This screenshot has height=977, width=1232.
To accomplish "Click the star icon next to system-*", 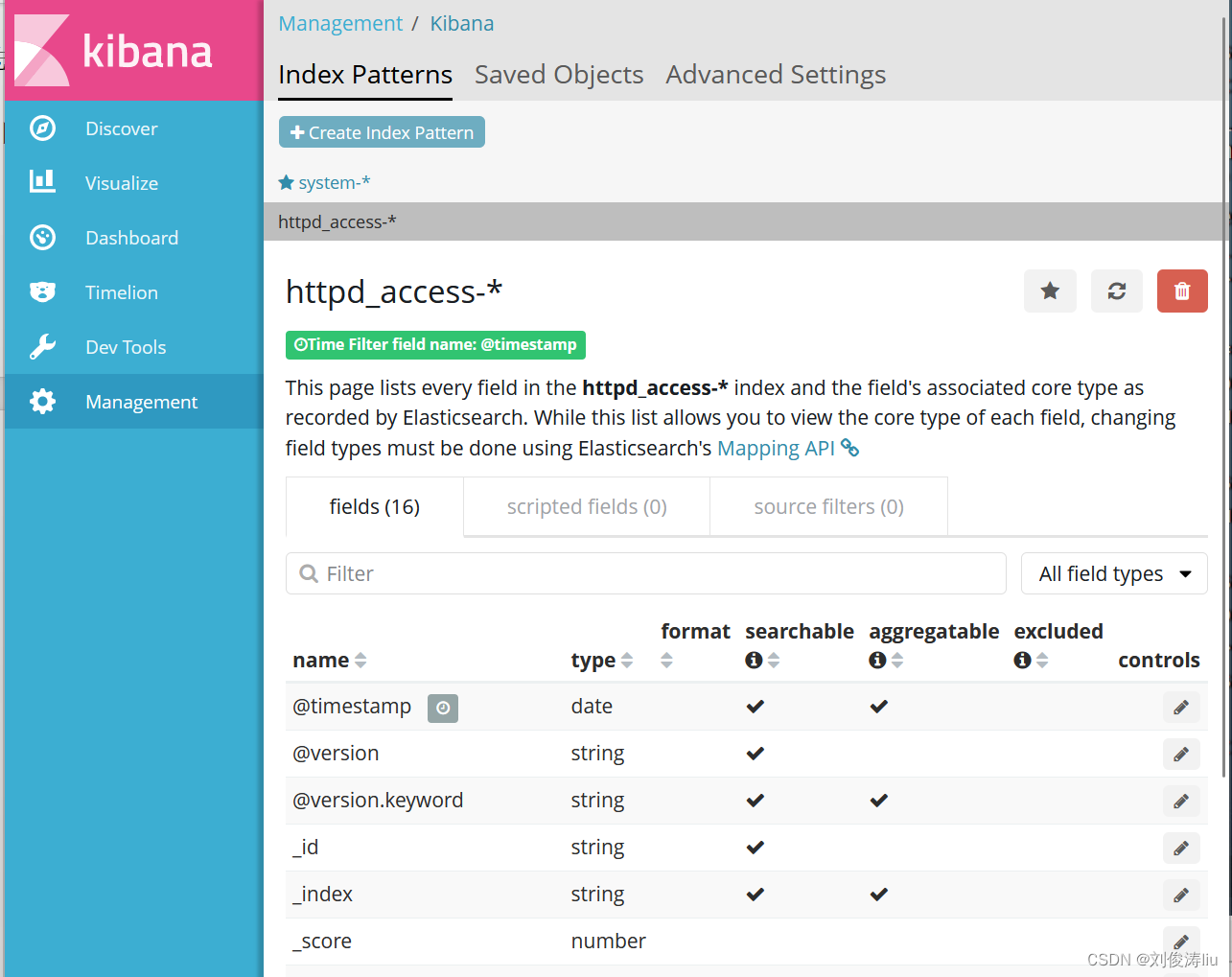I will click(x=286, y=182).
